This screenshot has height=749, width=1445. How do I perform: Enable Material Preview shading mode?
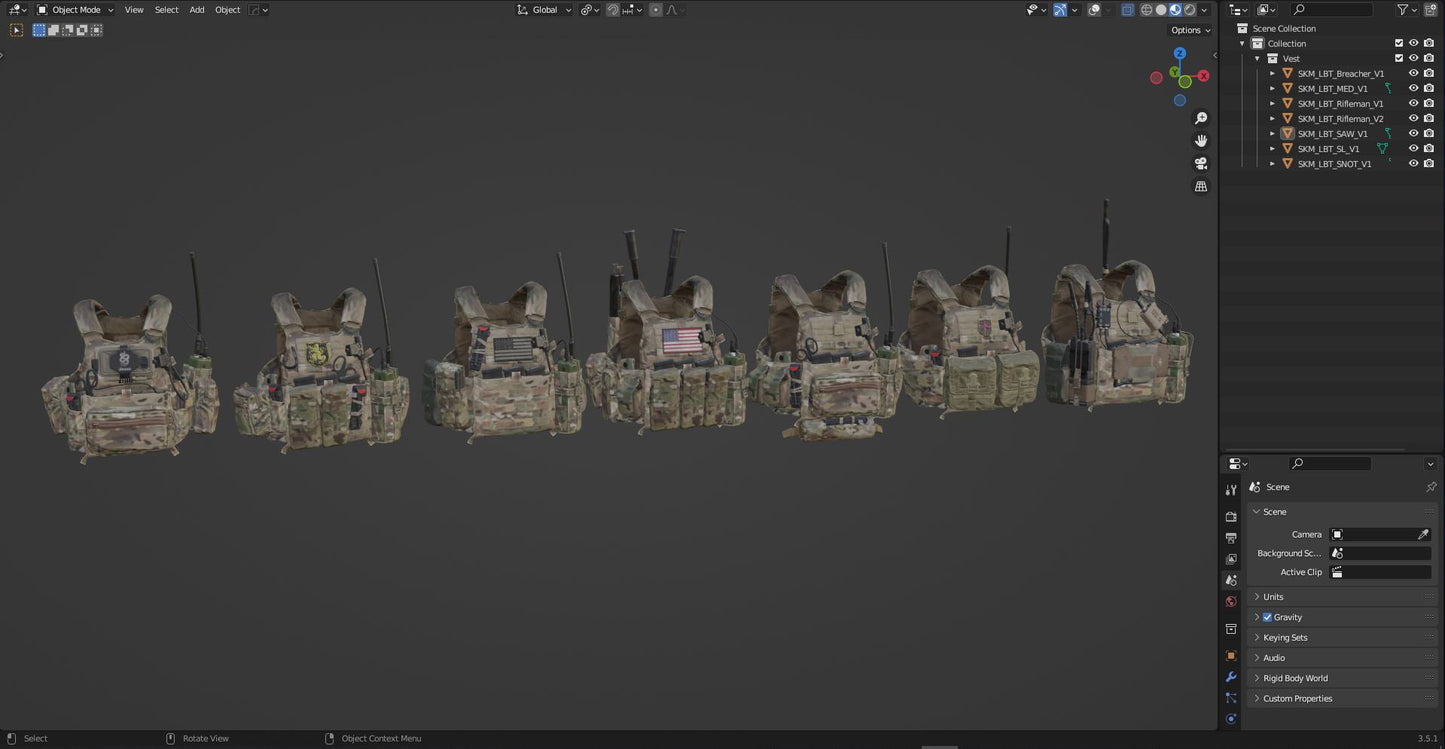(1174, 9)
